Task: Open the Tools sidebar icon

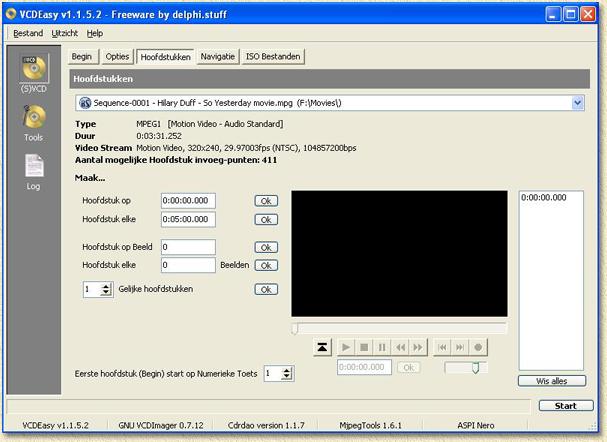Action: tap(34, 122)
